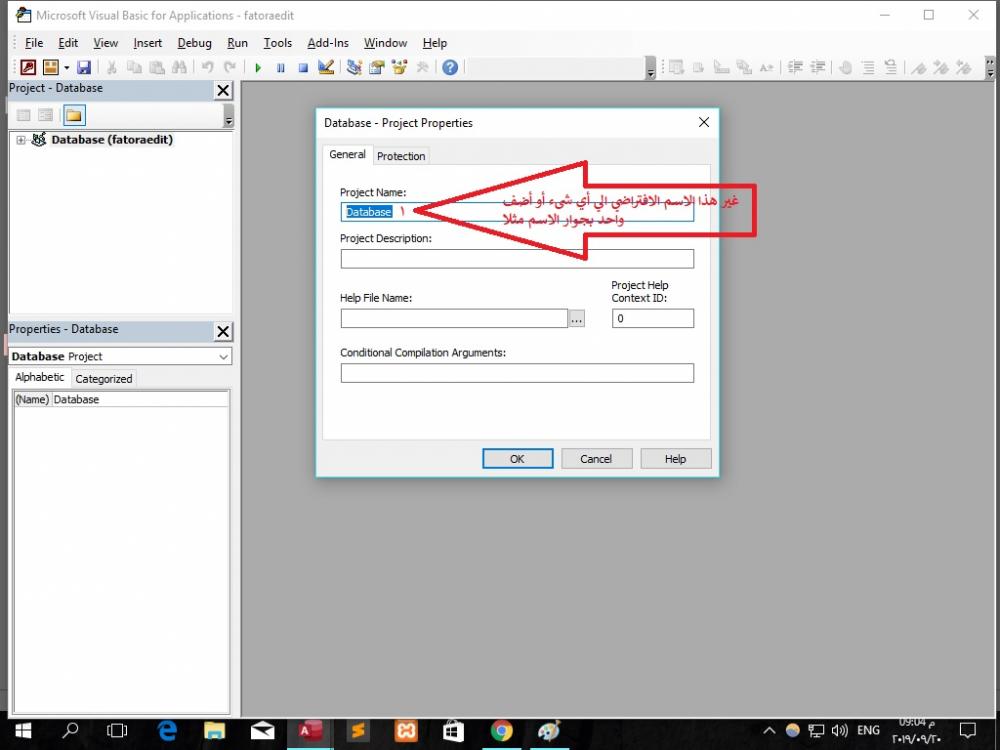Click the Cut scissors toolbar icon
Viewport: 1000px width, 750px height.
(112, 67)
